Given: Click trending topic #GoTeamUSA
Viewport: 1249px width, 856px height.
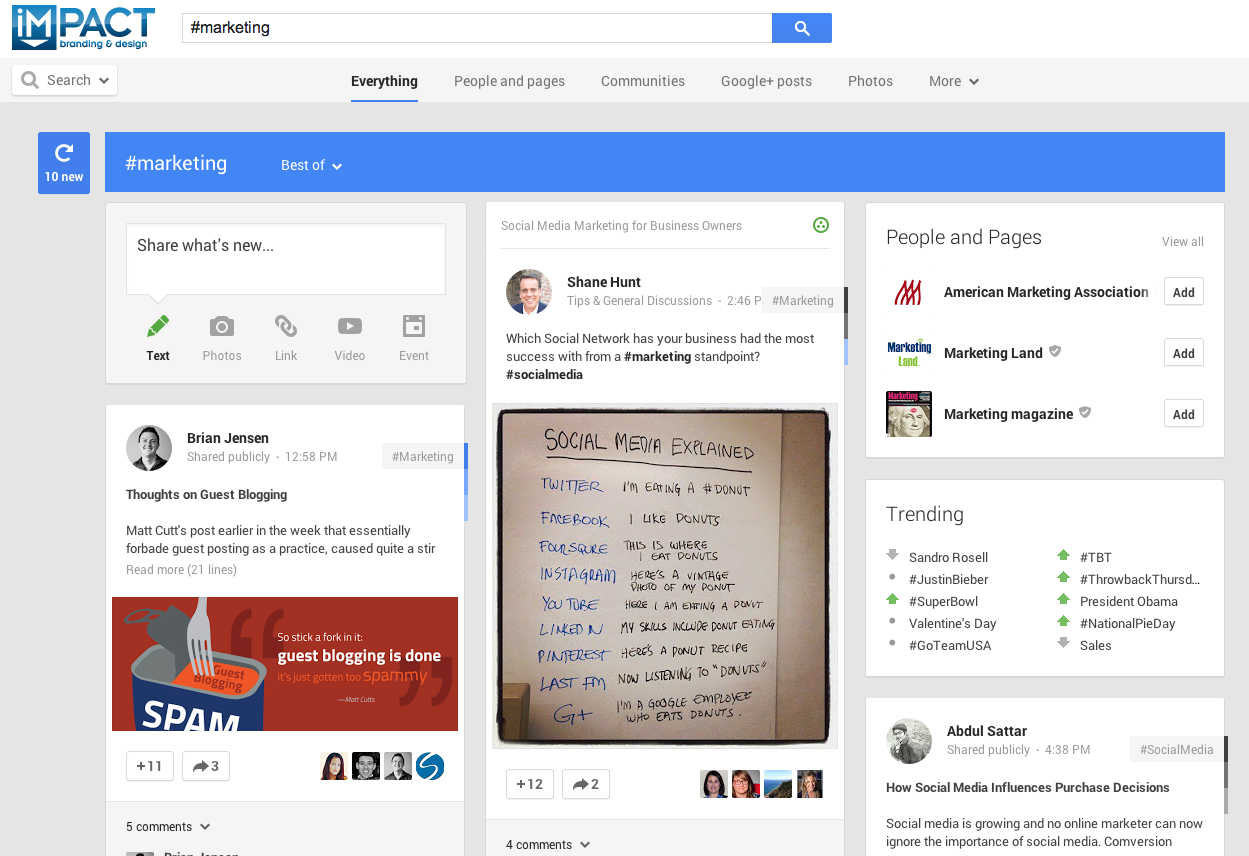Looking at the screenshot, I should [950, 645].
